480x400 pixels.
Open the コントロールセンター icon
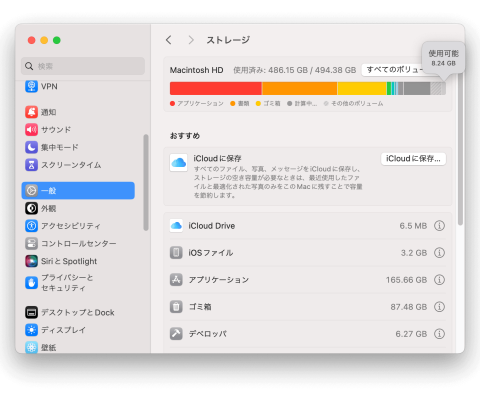click(x=31, y=244)
